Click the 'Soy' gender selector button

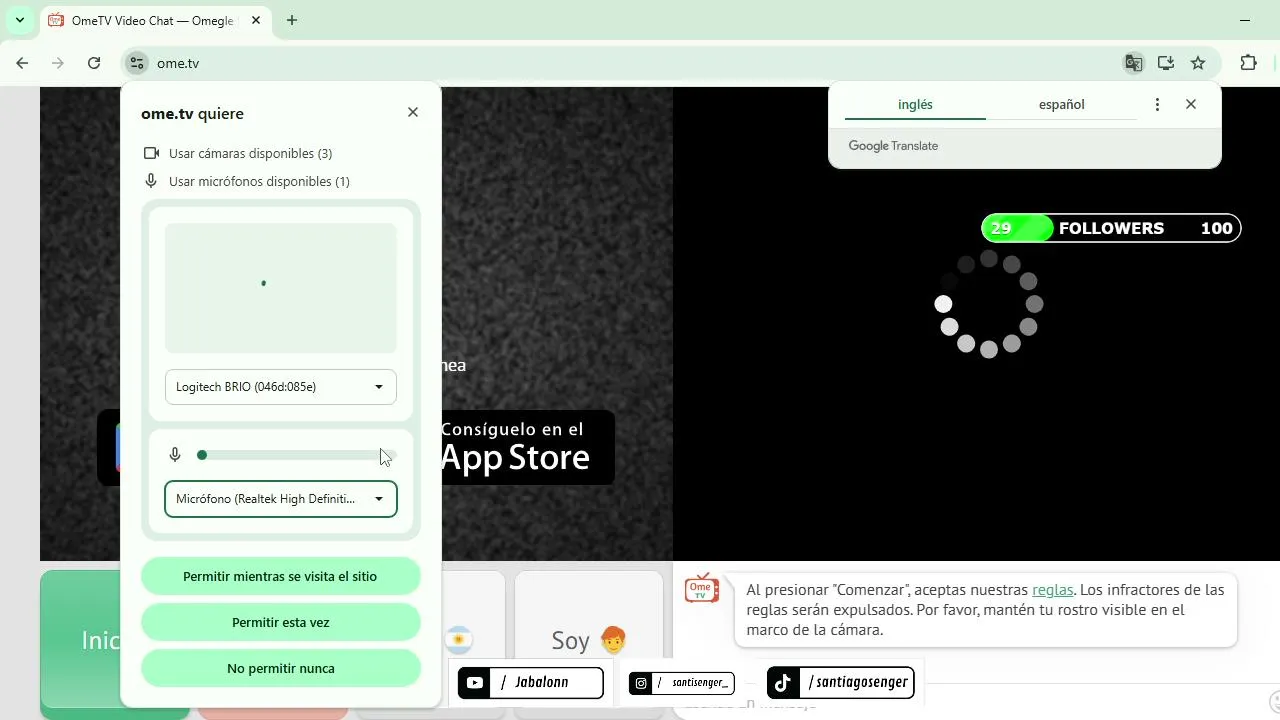coord(588,640)
